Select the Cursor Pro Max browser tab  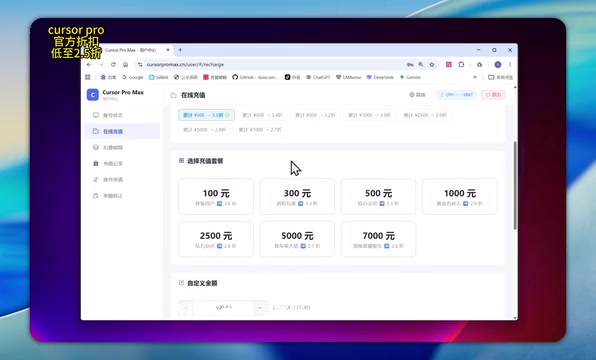(x=129, y=50)
